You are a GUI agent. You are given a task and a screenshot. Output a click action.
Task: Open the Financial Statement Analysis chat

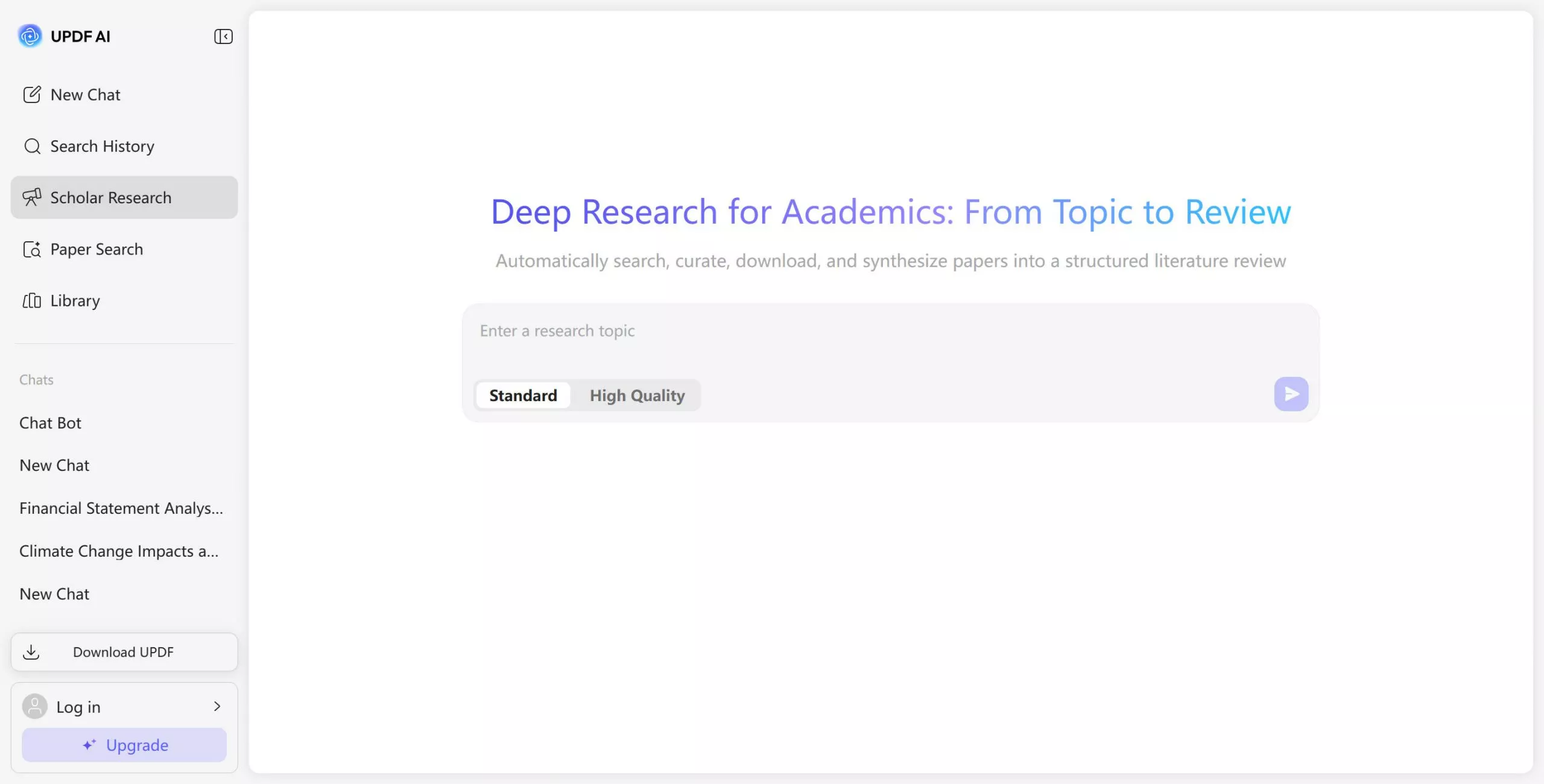tap(121, 508)
